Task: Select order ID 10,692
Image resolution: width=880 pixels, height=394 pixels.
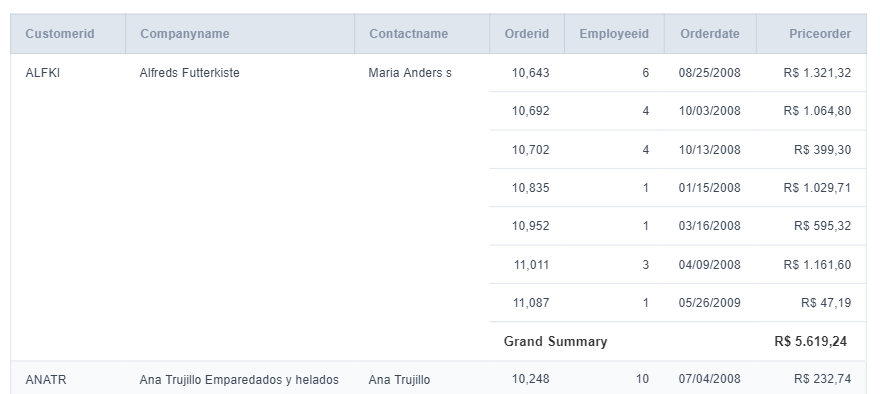Action: pos(530,111)
